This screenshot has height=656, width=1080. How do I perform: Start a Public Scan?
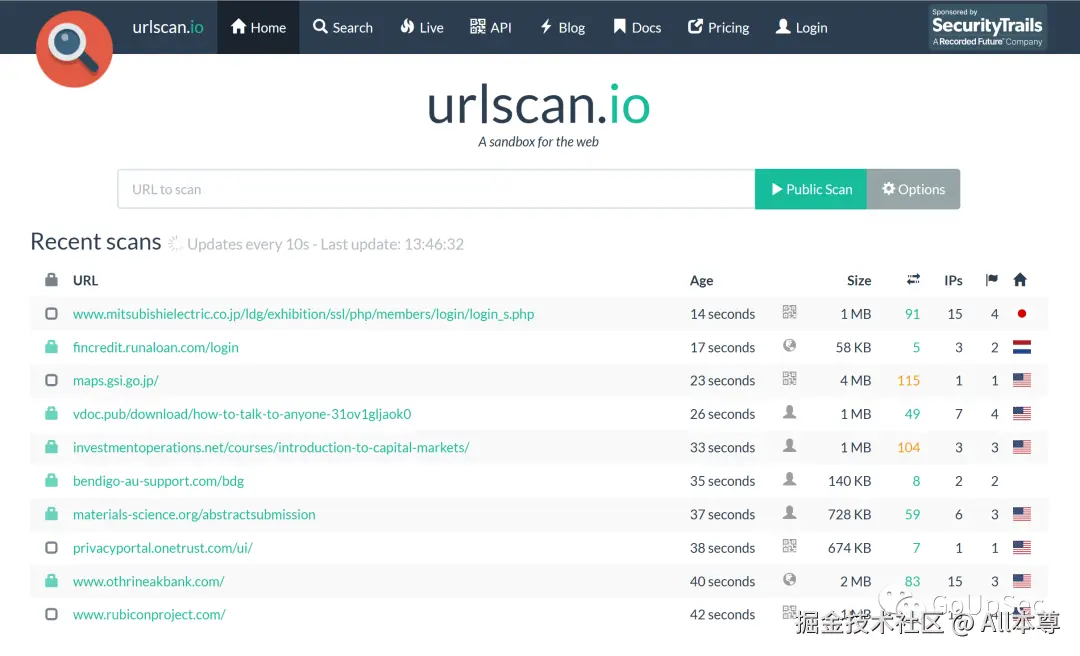pos(811,189)
